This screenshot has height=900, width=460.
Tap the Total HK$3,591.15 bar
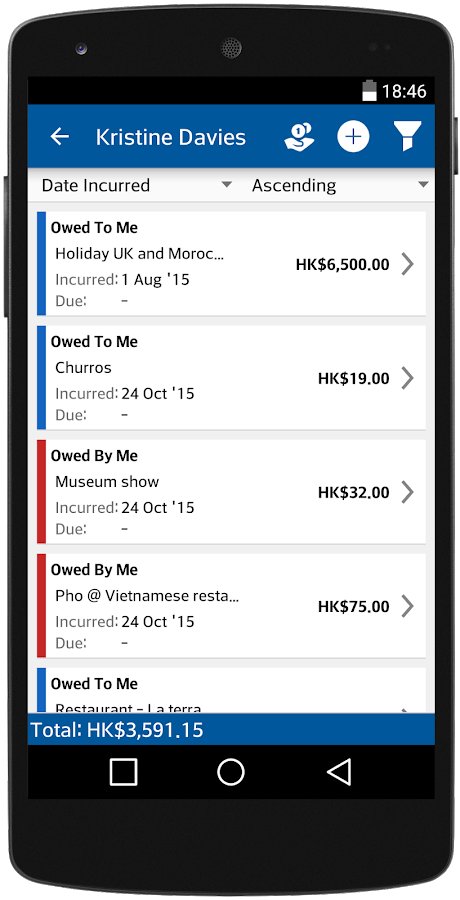pos(231,730)
